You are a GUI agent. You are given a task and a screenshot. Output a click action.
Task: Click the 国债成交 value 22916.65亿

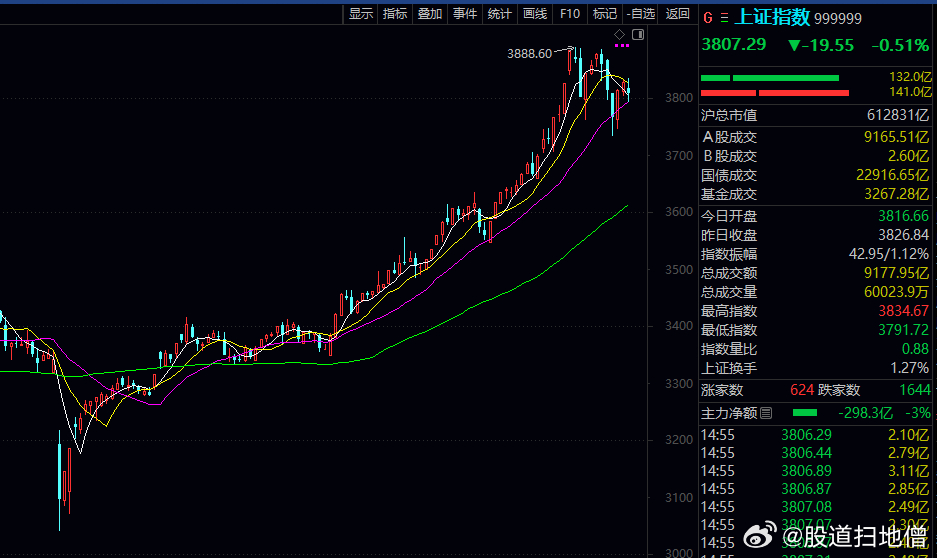click(893, 175)
